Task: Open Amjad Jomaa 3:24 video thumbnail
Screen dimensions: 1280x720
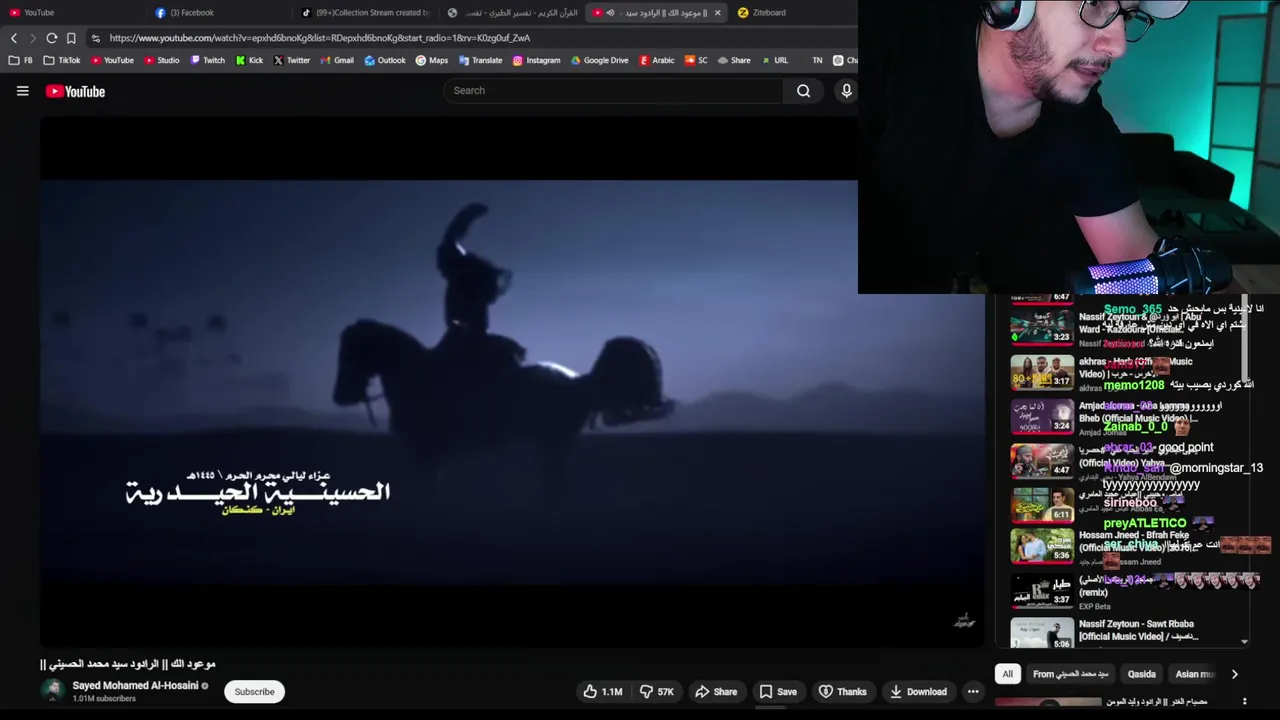Action: (1042, 416)
